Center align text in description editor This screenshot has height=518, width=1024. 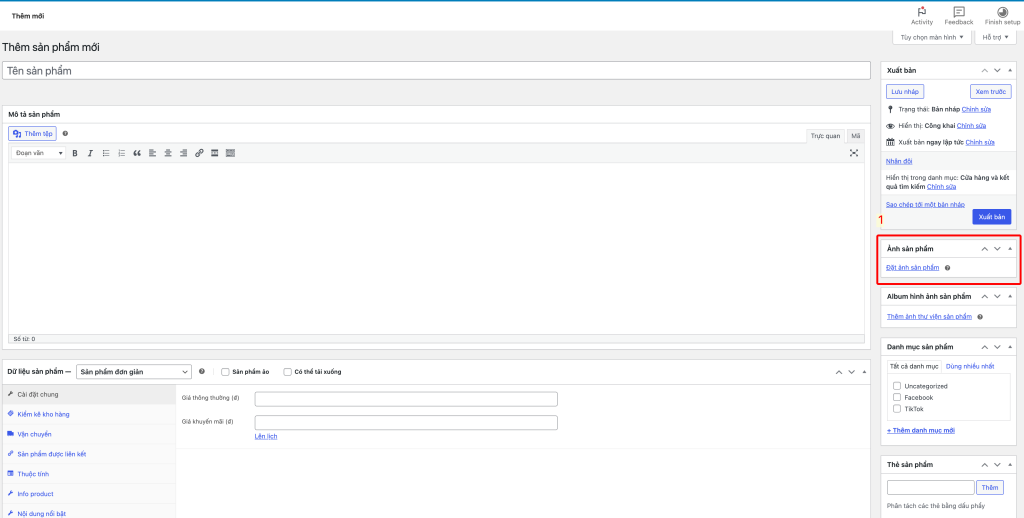tap(168, 153)
